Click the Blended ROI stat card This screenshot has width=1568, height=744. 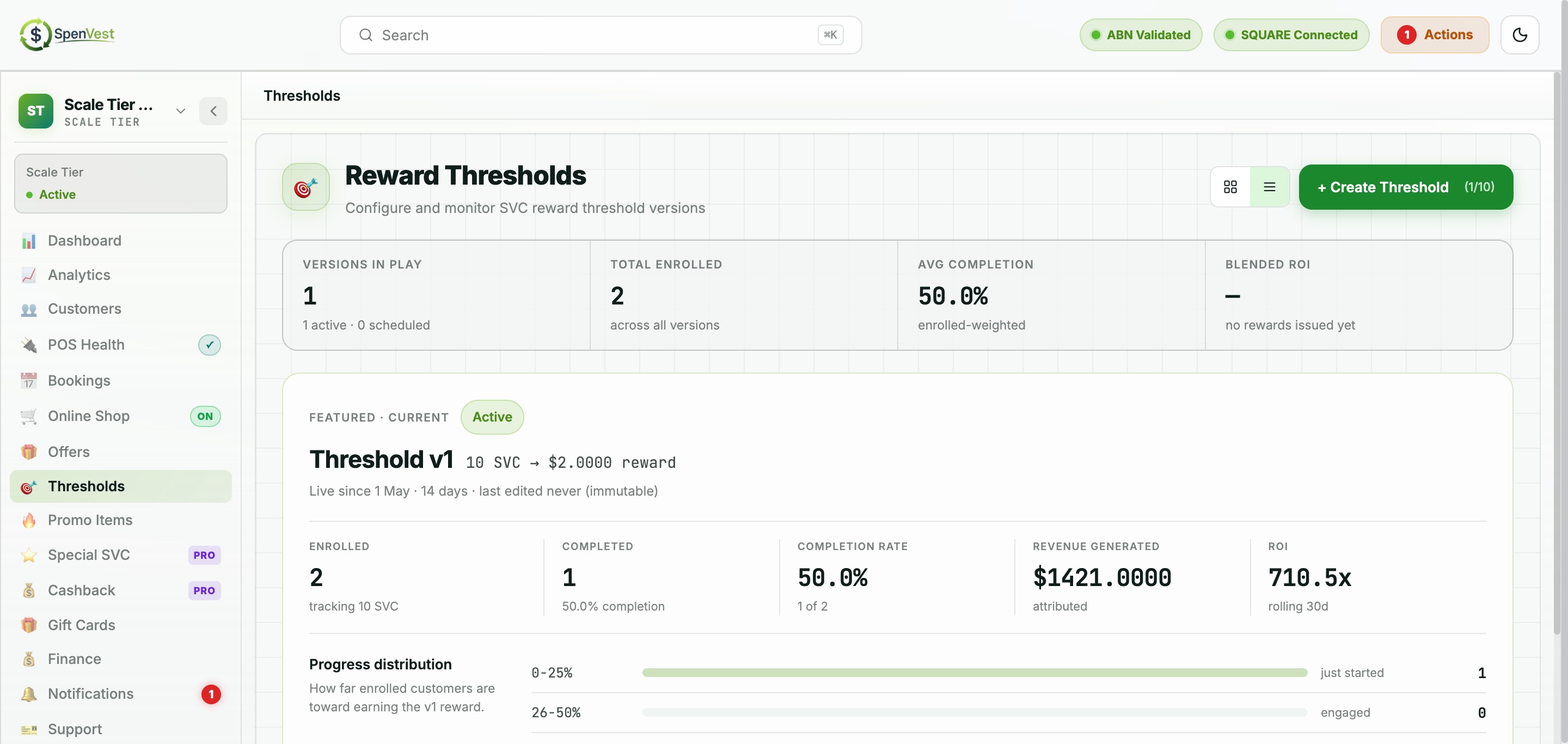[1358, 295]
